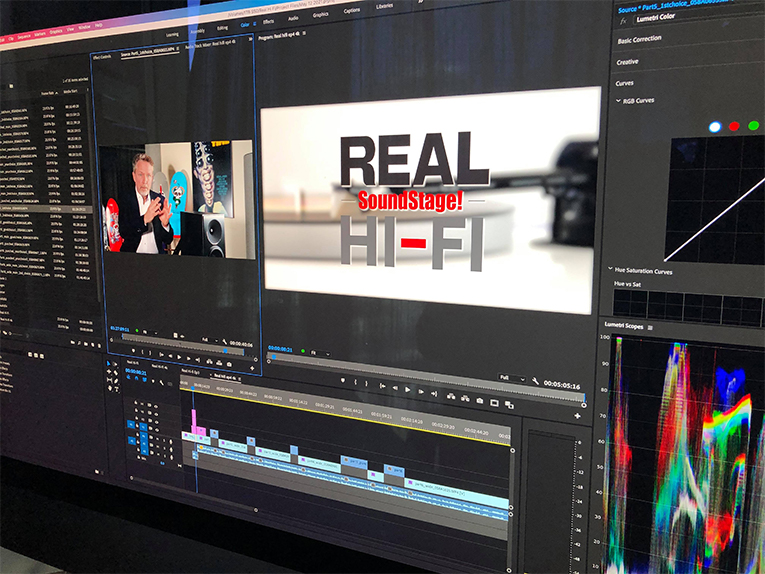Export a frame from Program monitor
The width and height of the screenshot is (765, 574).
point(480,401)
